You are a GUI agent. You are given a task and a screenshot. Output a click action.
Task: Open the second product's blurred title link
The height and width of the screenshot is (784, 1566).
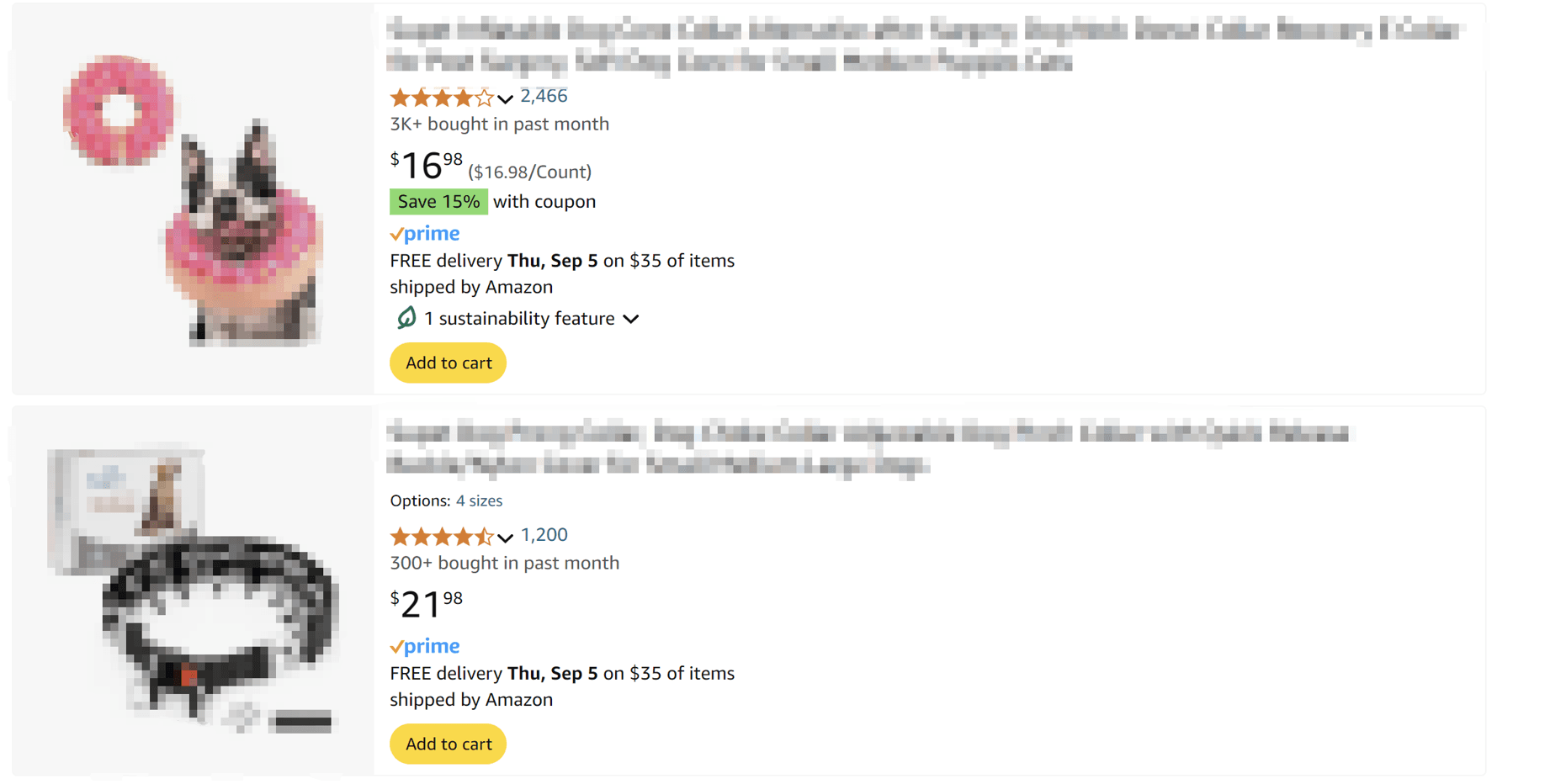(x=868, y=448)
